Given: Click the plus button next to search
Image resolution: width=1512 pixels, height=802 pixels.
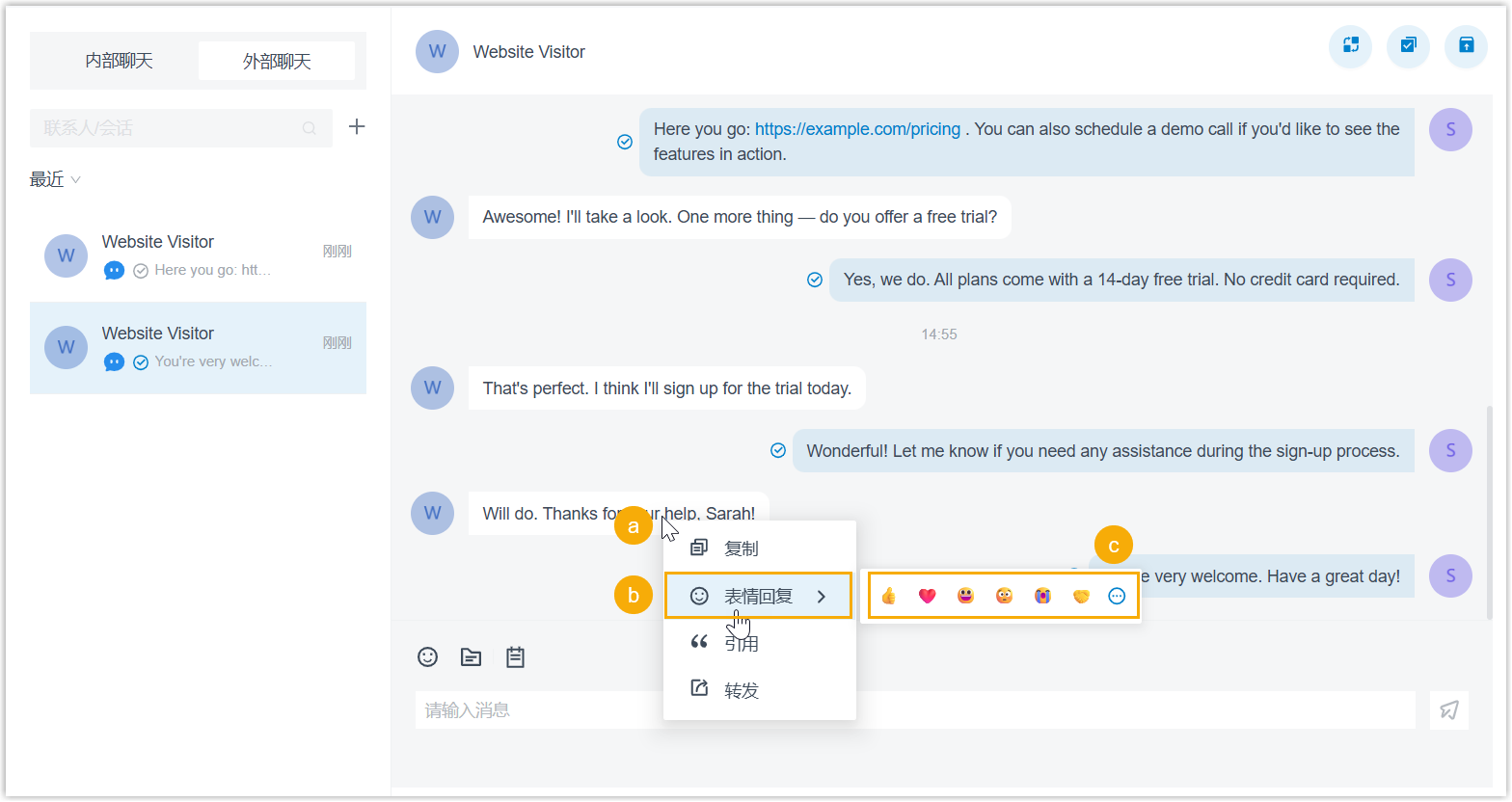Looking at the screenshot, I should [357, 126].
